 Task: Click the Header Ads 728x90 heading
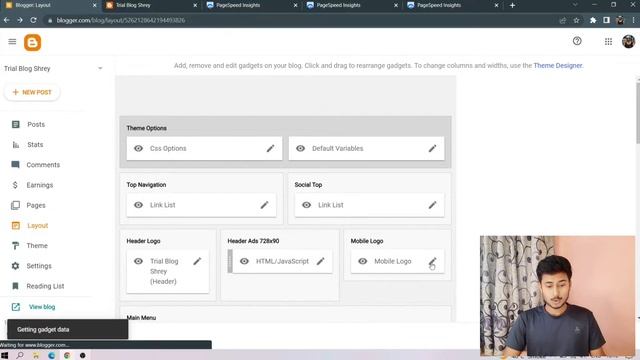pyautogui.click(x=253, y=241)
